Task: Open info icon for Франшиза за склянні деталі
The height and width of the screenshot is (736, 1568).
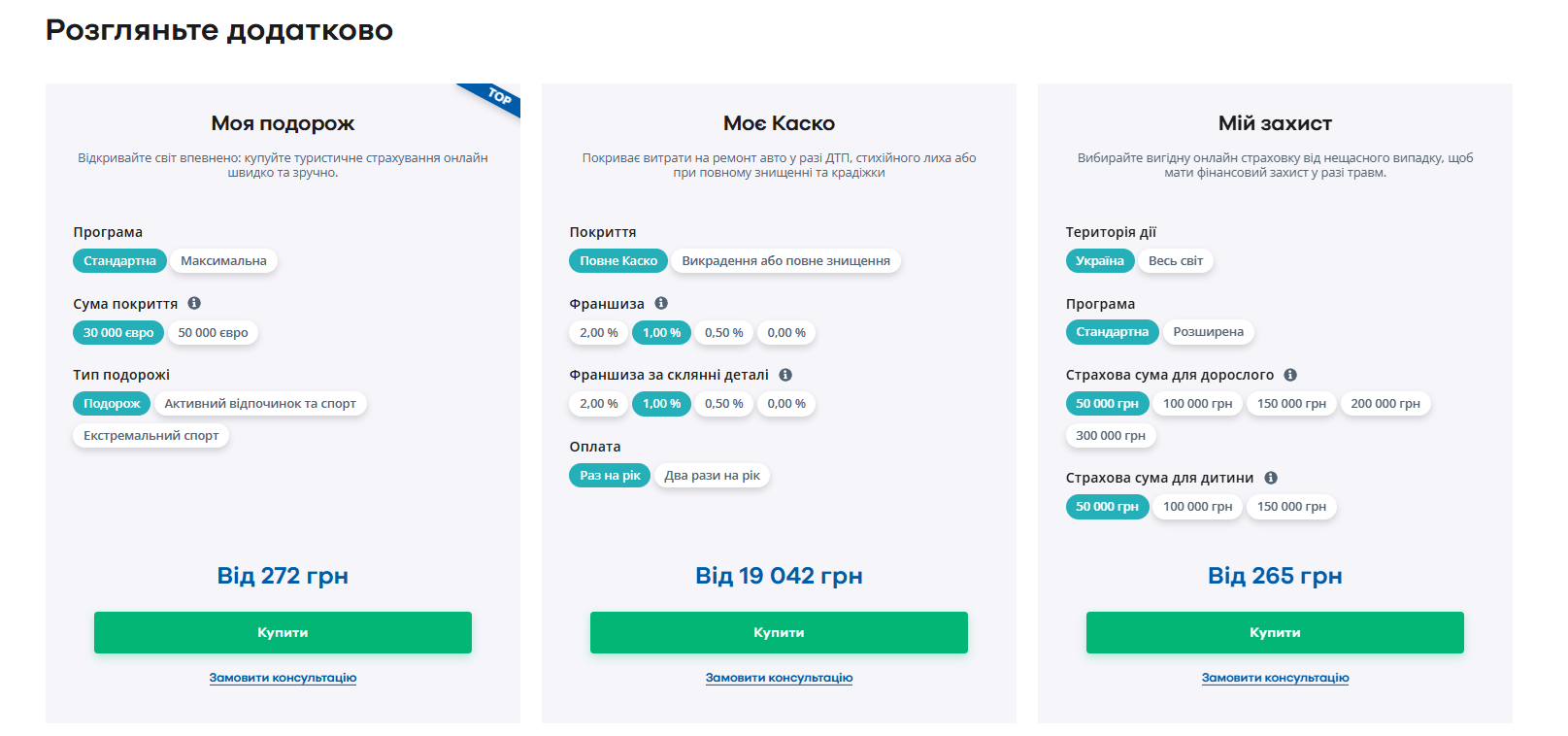Action: (x=785, y=375)
